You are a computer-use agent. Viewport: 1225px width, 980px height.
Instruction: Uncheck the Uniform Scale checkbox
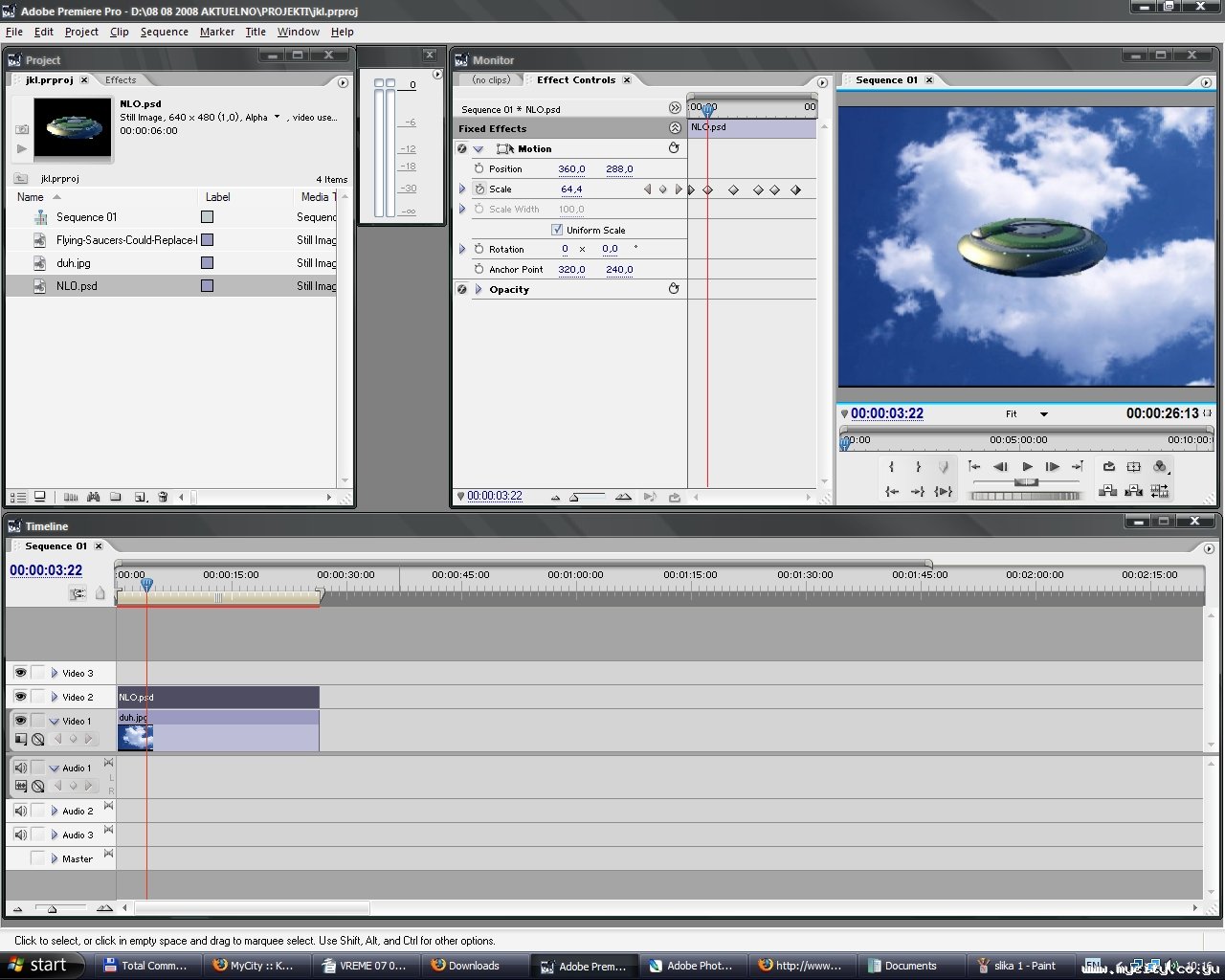click(x=557, y=230)
